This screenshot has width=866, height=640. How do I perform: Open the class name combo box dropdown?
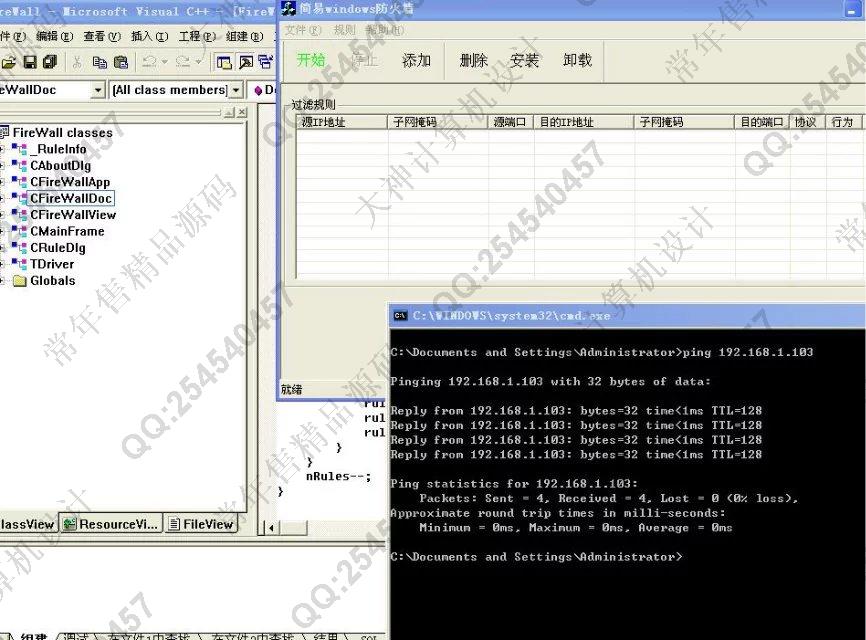[x=98, y=89]
